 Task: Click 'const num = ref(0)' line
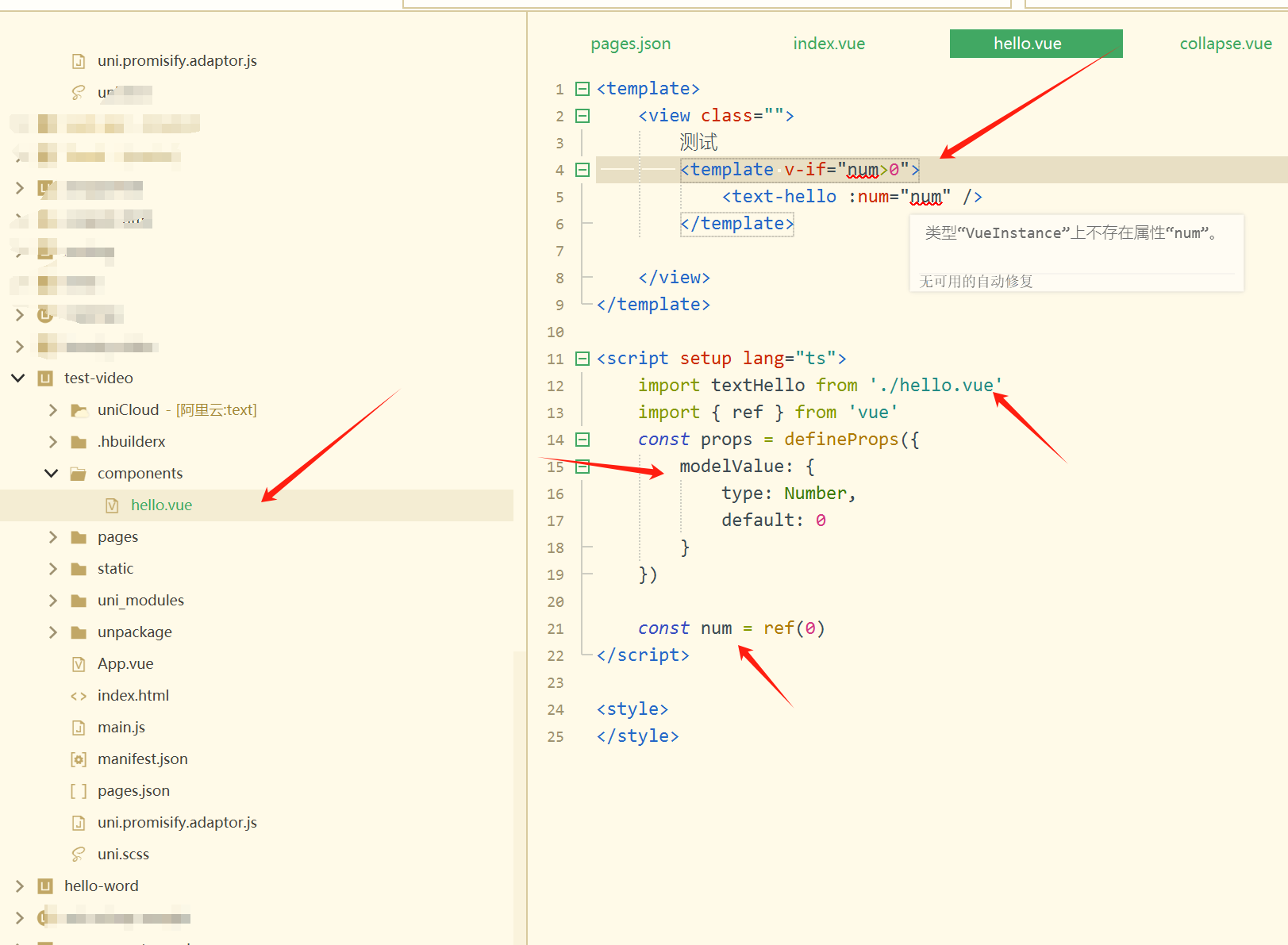(732, 628)
